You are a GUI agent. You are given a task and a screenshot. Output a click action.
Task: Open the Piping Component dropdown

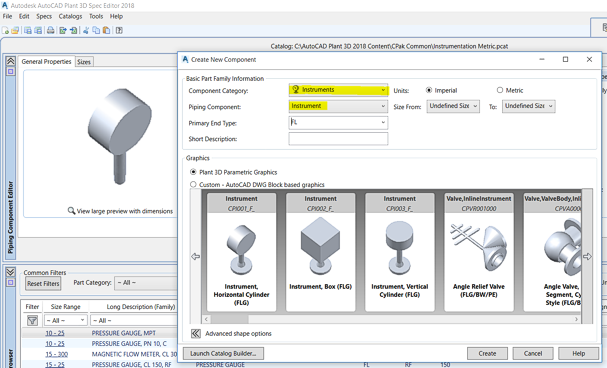point(338,106)
